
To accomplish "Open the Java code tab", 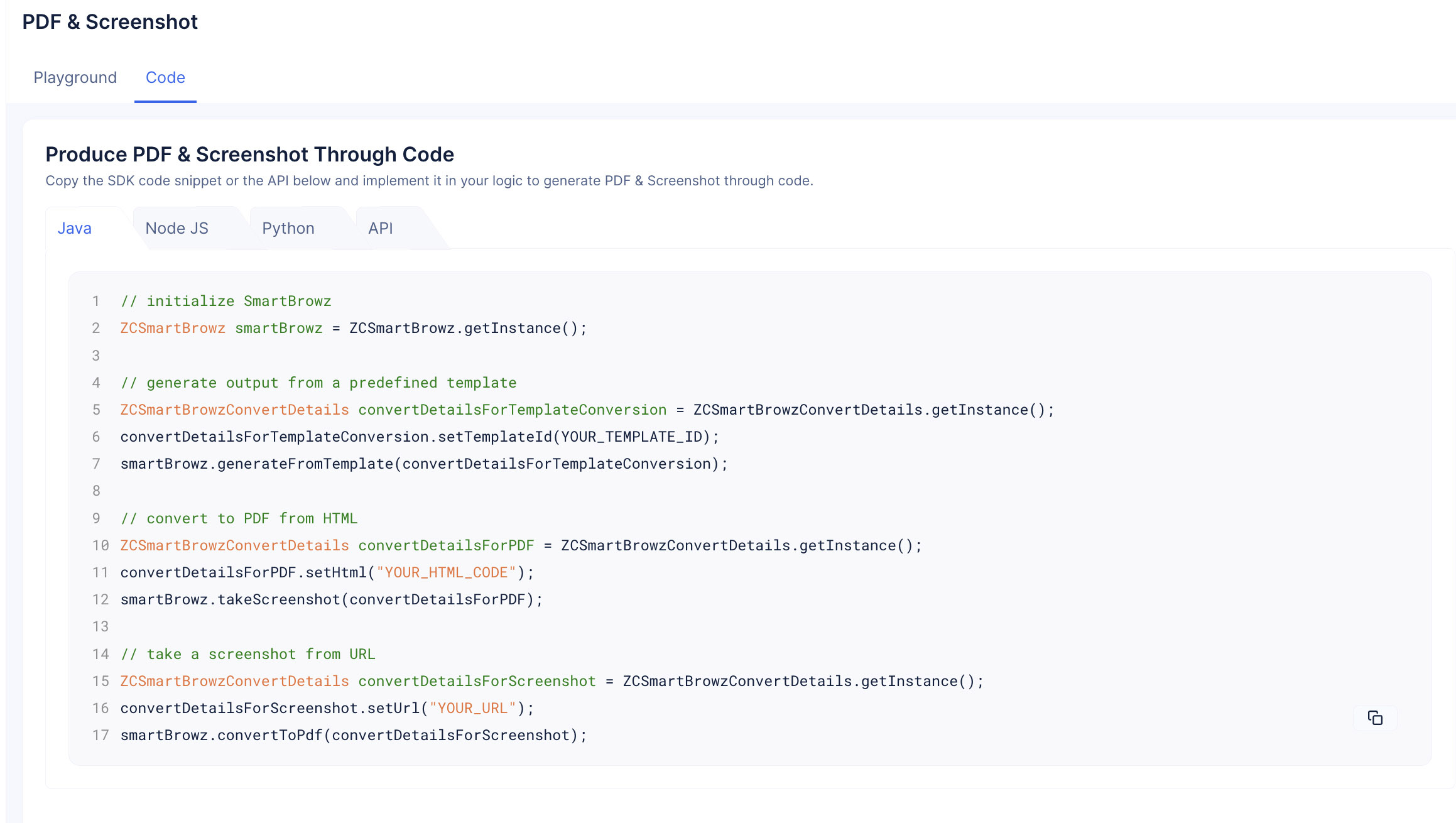I will (75, 228).
